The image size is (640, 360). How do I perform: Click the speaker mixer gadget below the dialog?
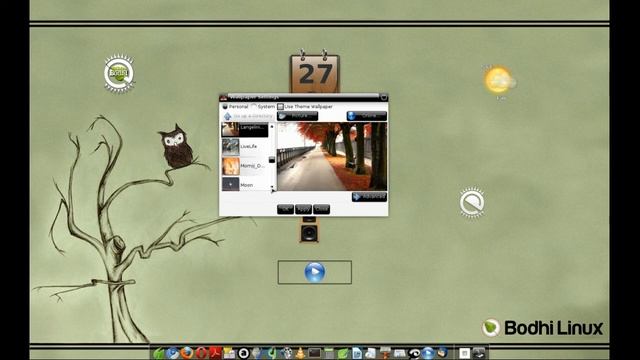point(309,231)
